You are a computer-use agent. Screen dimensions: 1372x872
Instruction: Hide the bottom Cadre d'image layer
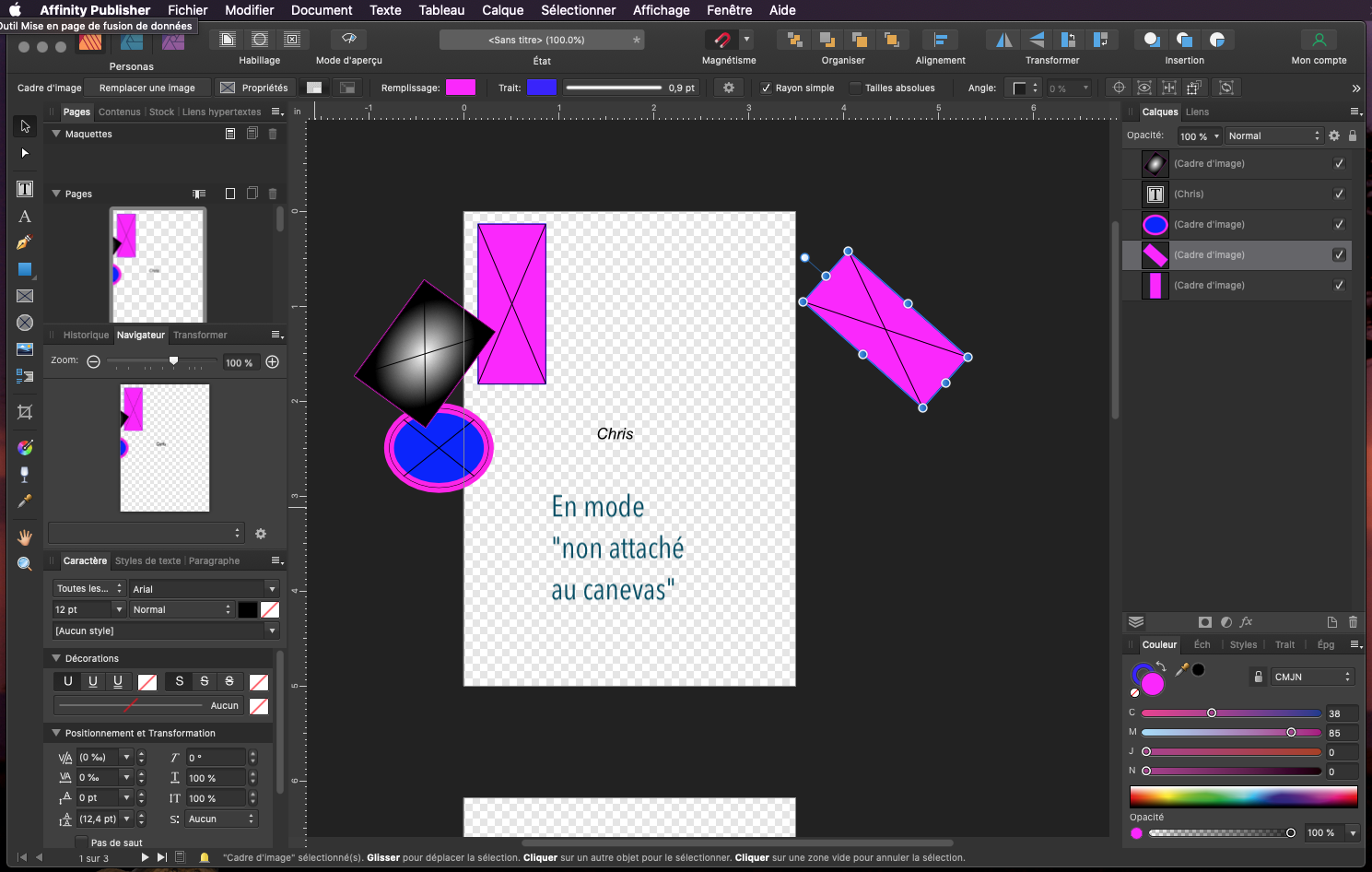1339,285
